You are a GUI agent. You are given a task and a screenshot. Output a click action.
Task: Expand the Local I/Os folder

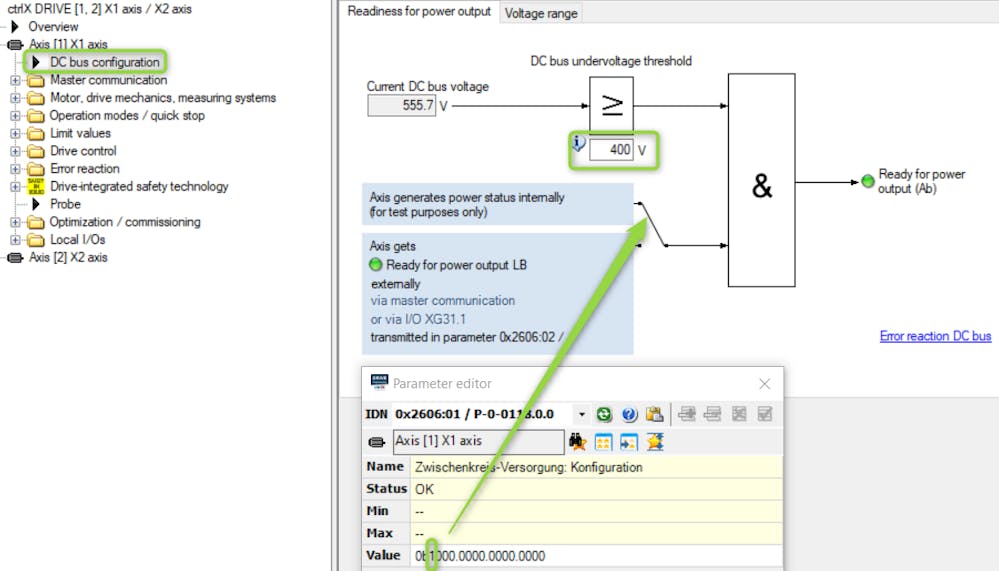click(15, 240)
